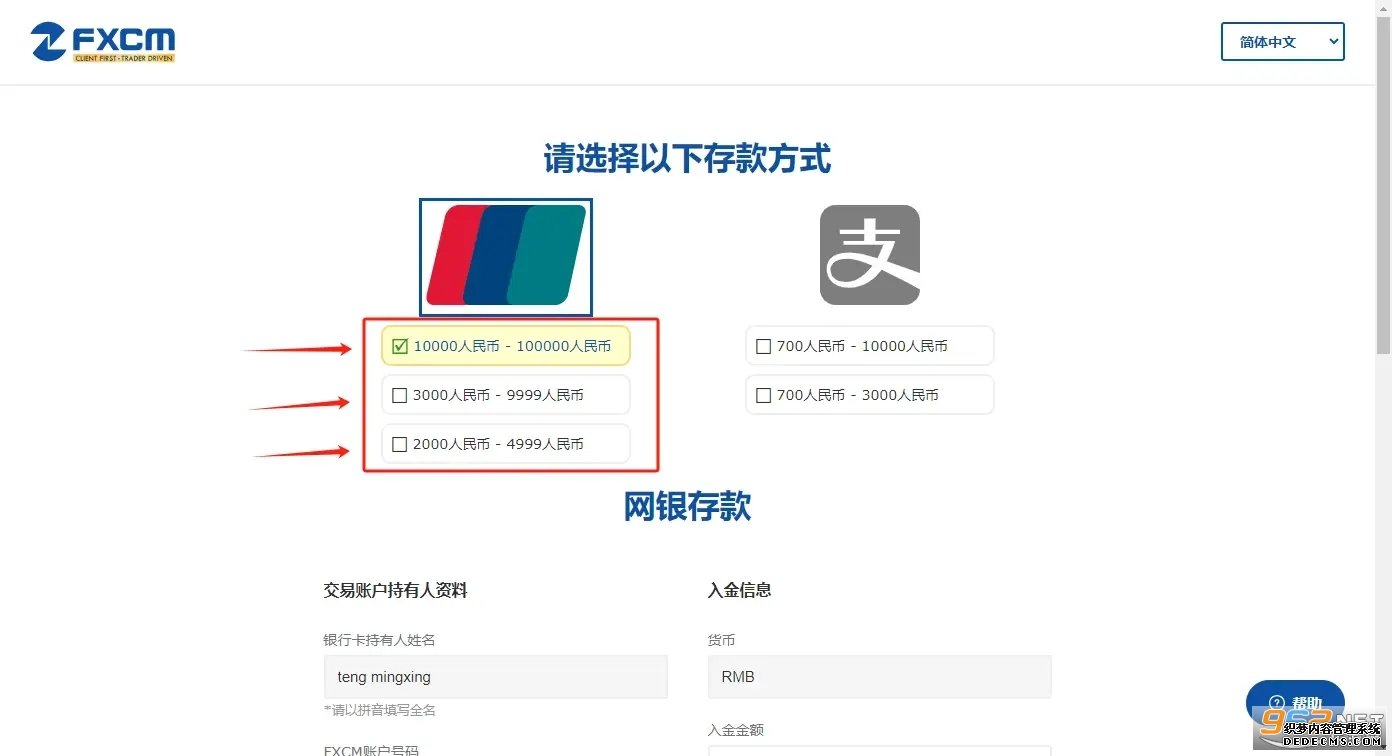The width and height of the screenshot is (1392, 756).
Task: Click the 10000人民币 - 100000人民币 option label
Action: tap(512, 346)
